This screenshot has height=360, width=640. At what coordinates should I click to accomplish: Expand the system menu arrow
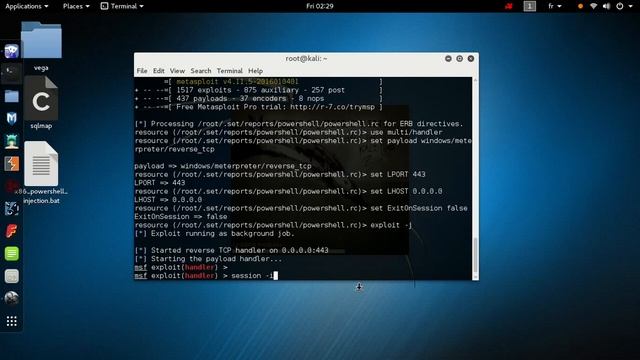tap(631, 6)
